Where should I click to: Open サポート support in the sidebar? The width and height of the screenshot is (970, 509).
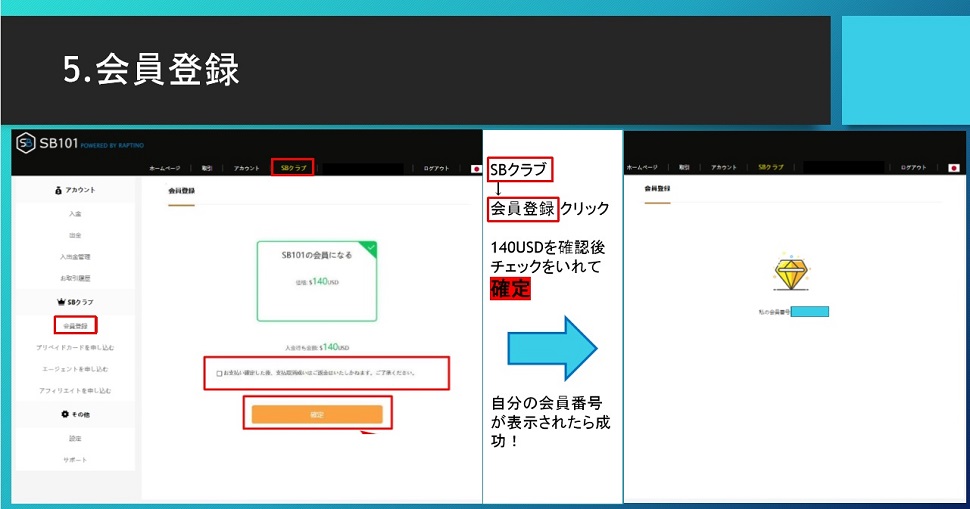pos(75,460)
